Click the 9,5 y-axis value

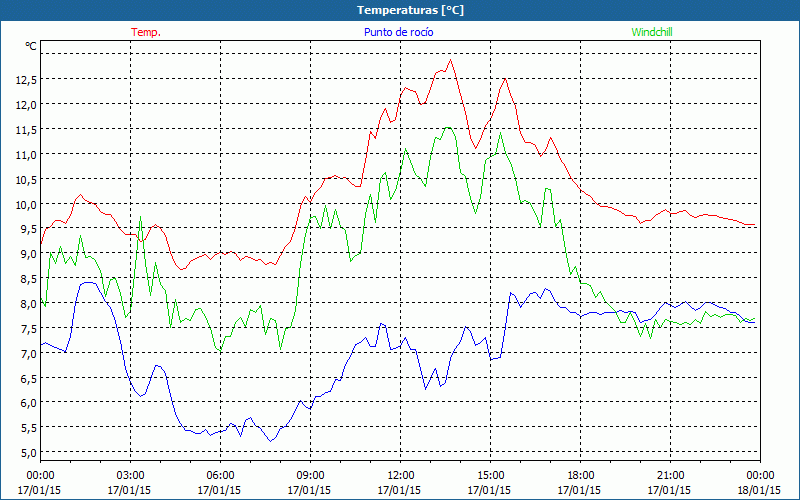[28, 229]
